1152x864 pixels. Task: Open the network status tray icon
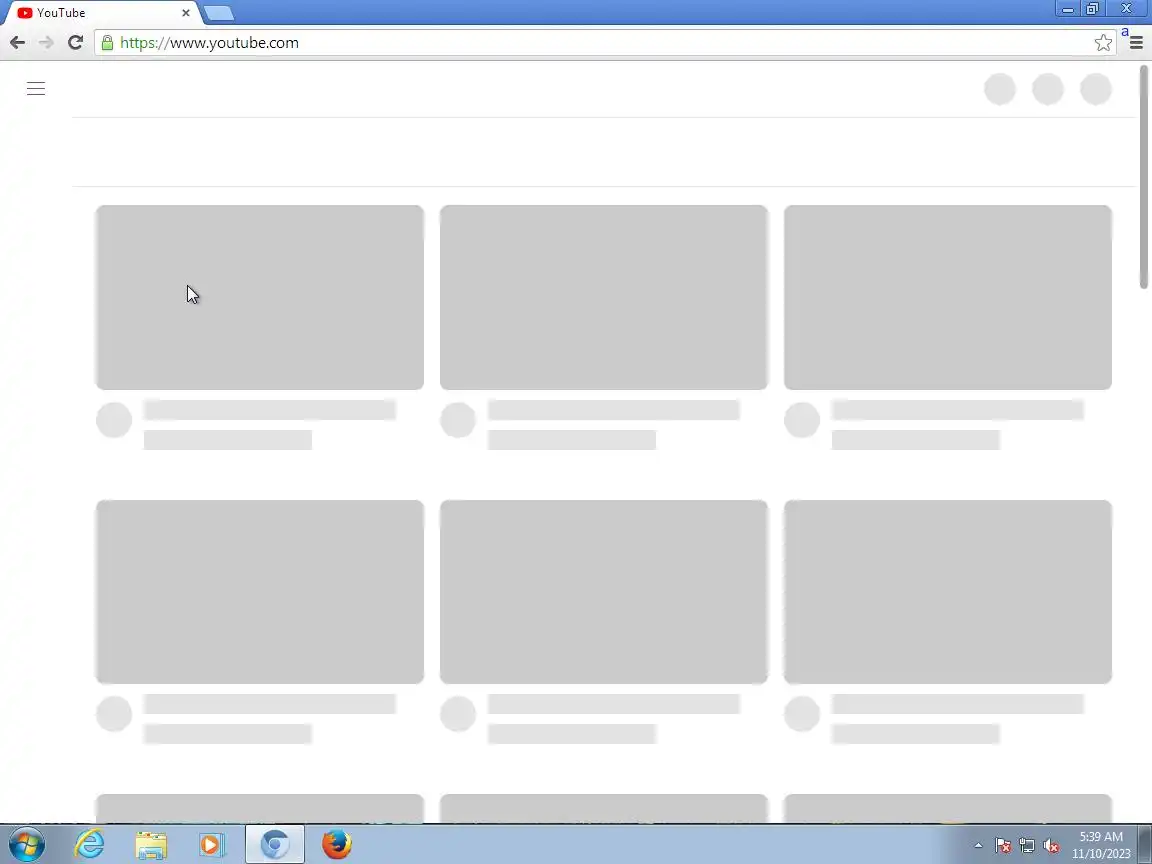1027,846
